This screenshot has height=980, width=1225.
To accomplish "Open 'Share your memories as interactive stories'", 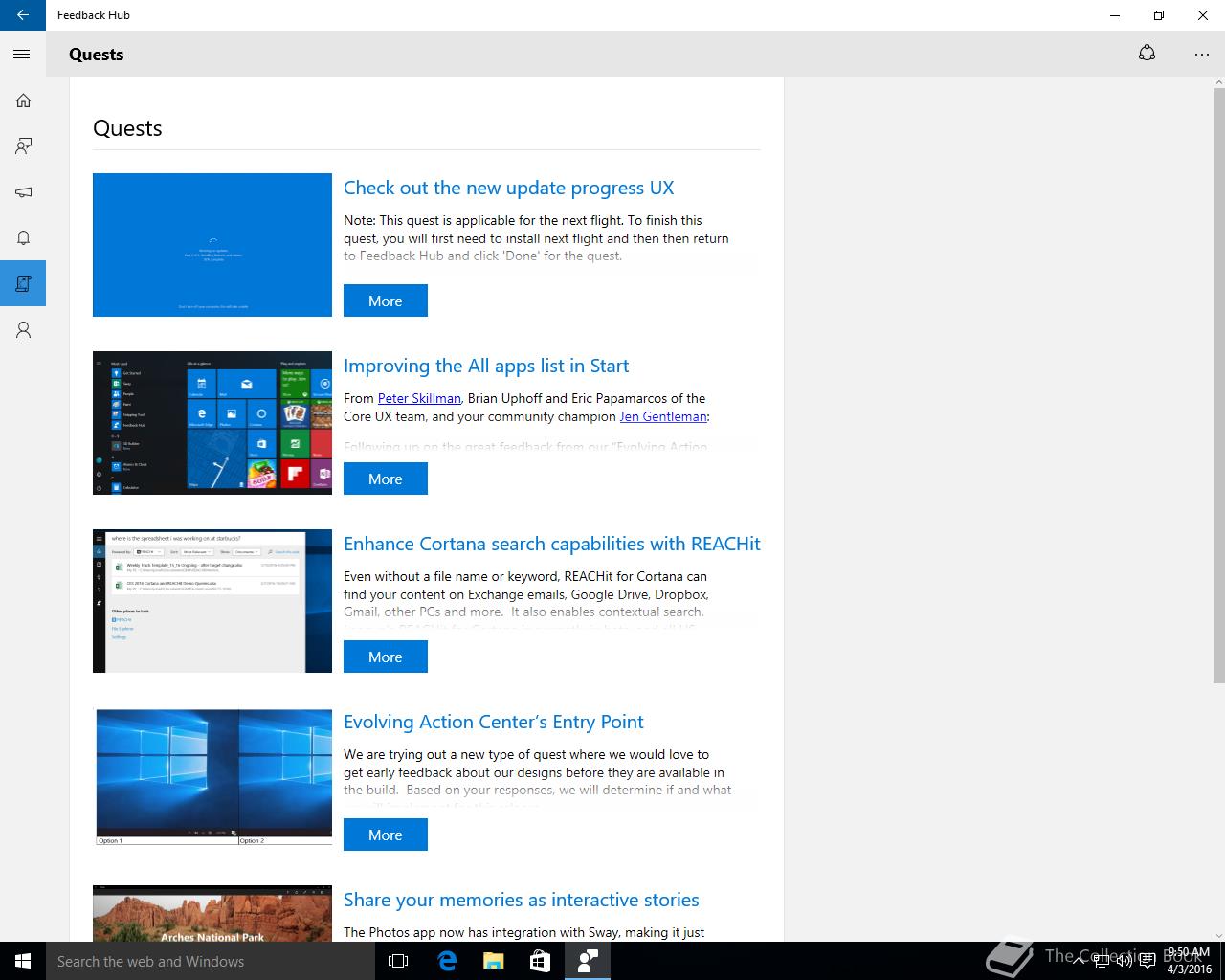I will 522,900.
